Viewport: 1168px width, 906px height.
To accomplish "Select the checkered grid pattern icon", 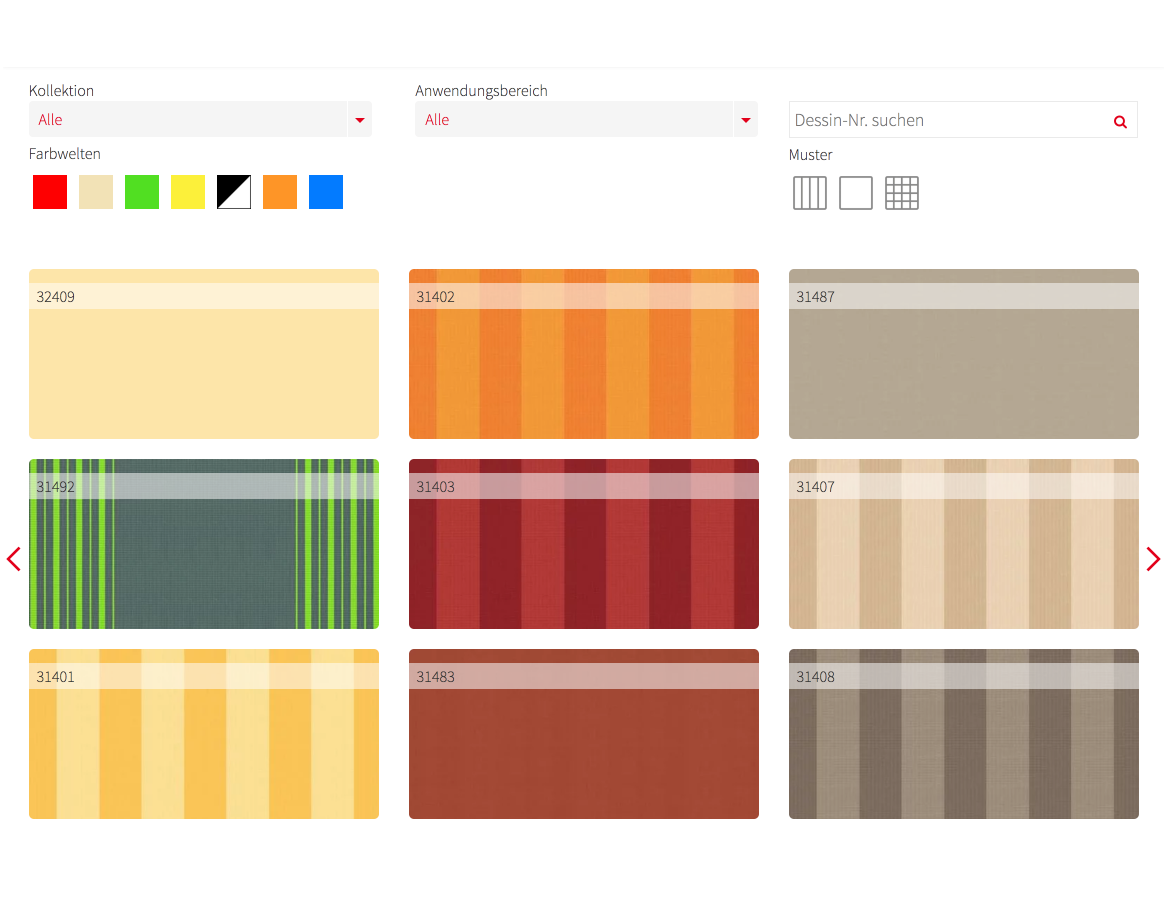I will (902, 193).
